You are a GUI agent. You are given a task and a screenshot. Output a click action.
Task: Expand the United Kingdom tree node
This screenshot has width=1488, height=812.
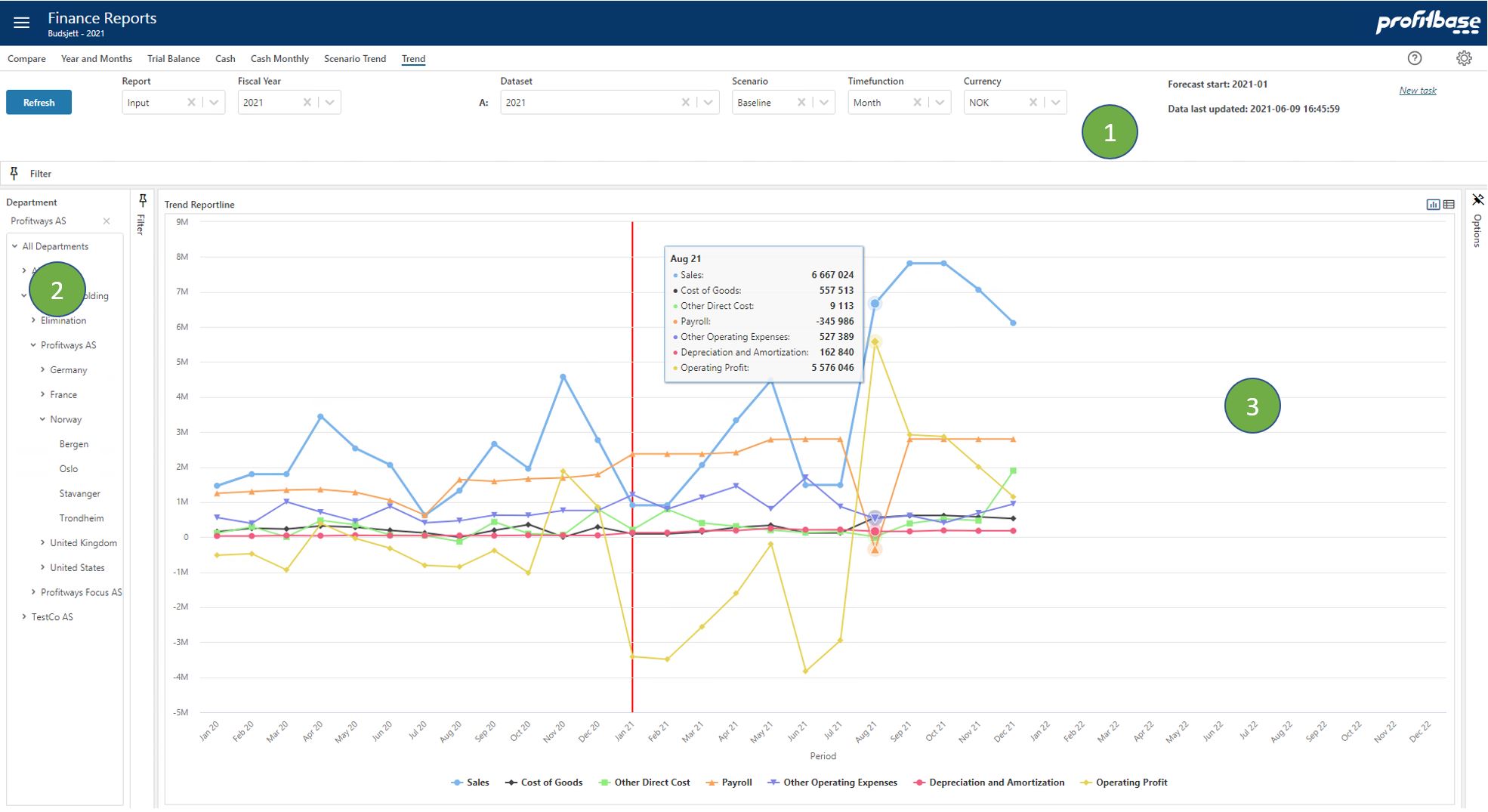point(42,543)
